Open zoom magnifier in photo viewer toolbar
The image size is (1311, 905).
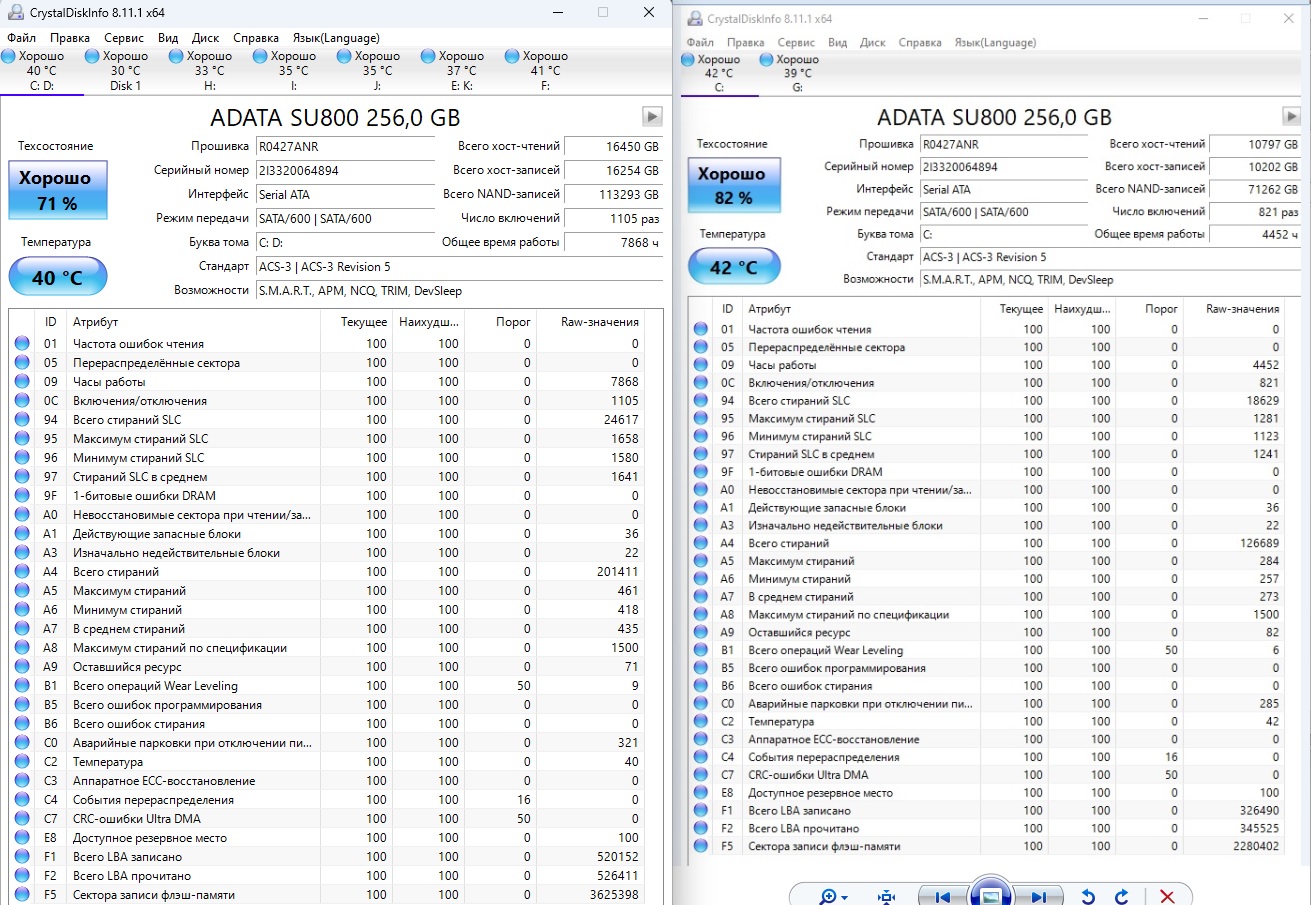pyautogui.click(x=828, y=896)
